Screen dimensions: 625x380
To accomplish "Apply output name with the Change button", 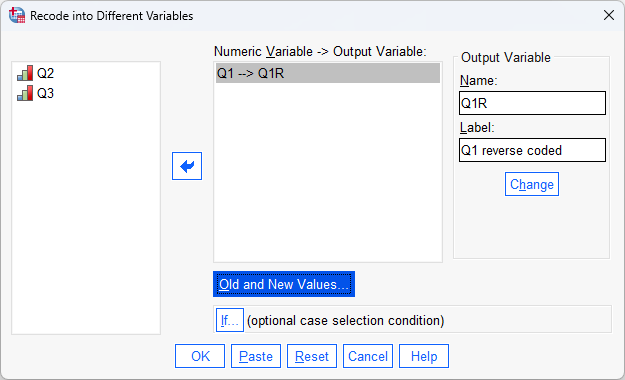I will coord(532,184).
